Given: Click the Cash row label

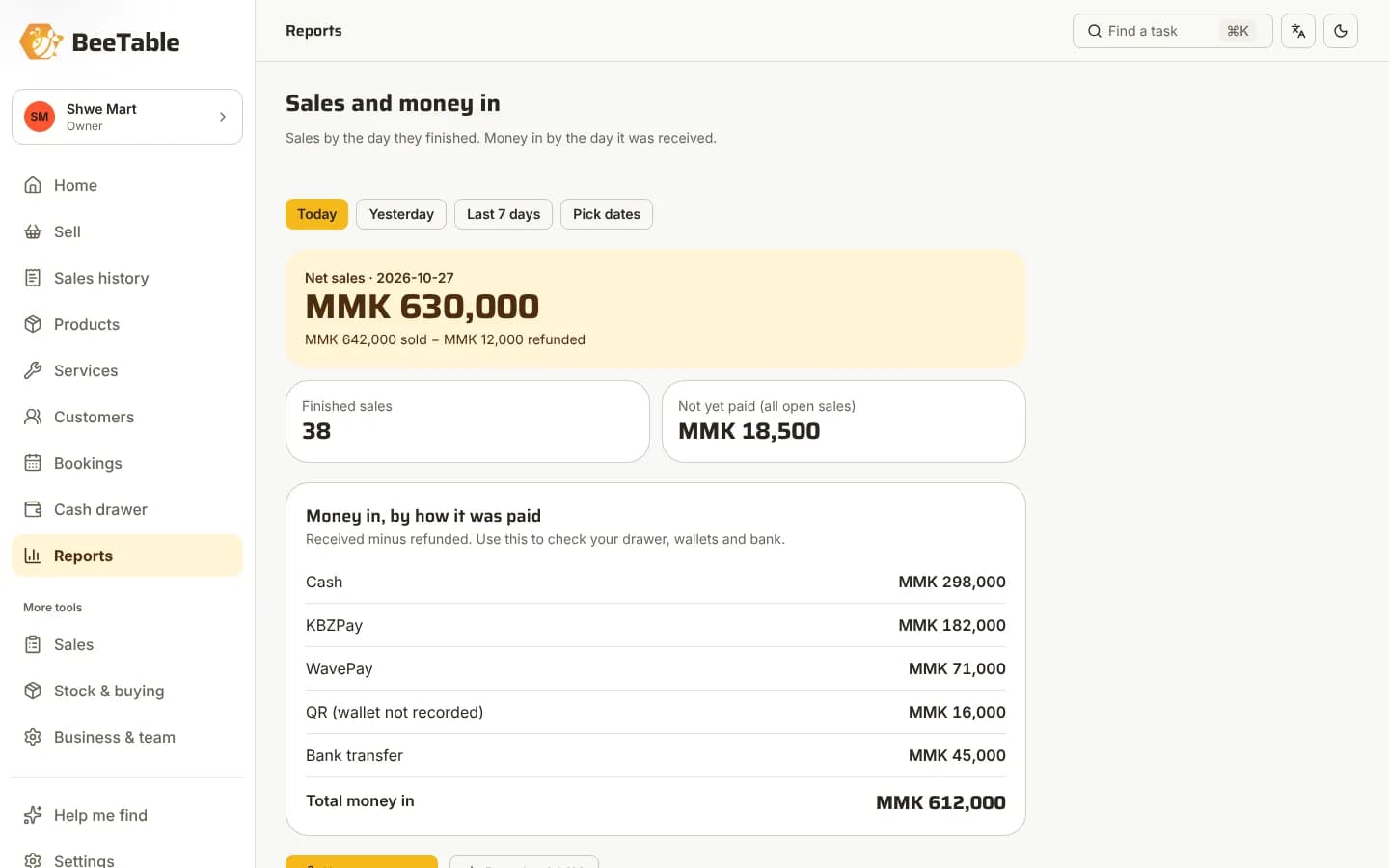Looking at the screenshot, I should coord(324,582).
